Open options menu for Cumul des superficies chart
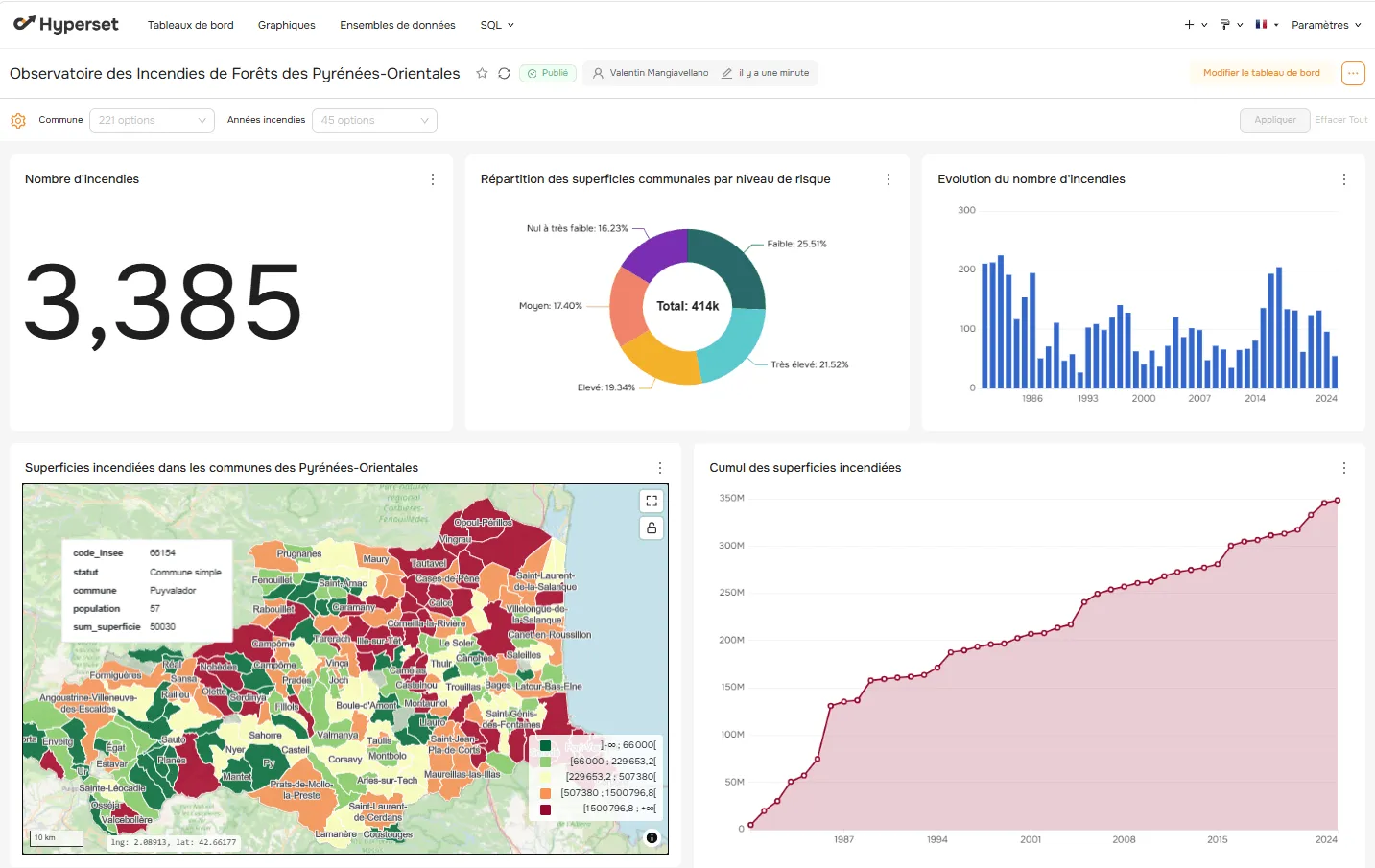The height and width of the screenshot is (868, 1375). (x=1344, y=468)
